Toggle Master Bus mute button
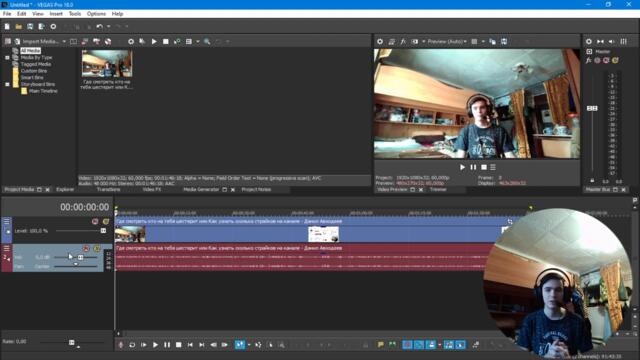The image size is (640, 360). [606, 60]
